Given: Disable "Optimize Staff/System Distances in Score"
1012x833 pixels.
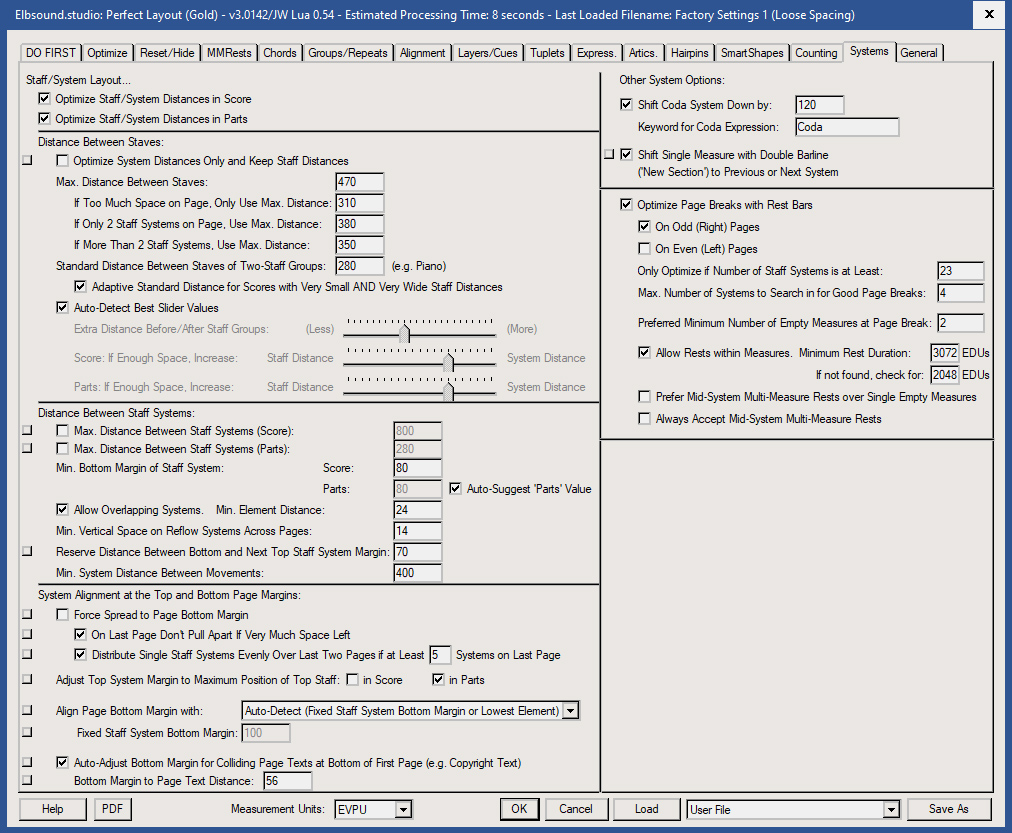Looking at the screenshot, I should point(44,99).
